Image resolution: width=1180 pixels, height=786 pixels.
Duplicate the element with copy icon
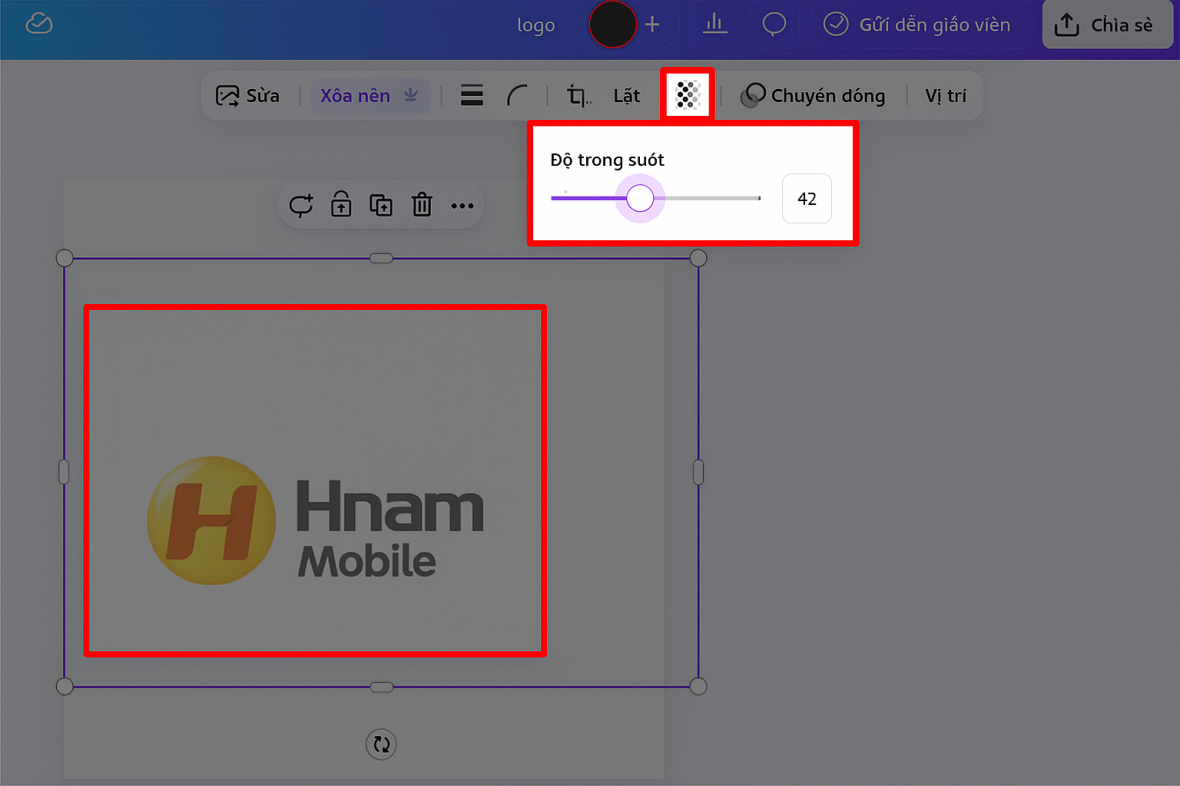(x=381, y=205)
